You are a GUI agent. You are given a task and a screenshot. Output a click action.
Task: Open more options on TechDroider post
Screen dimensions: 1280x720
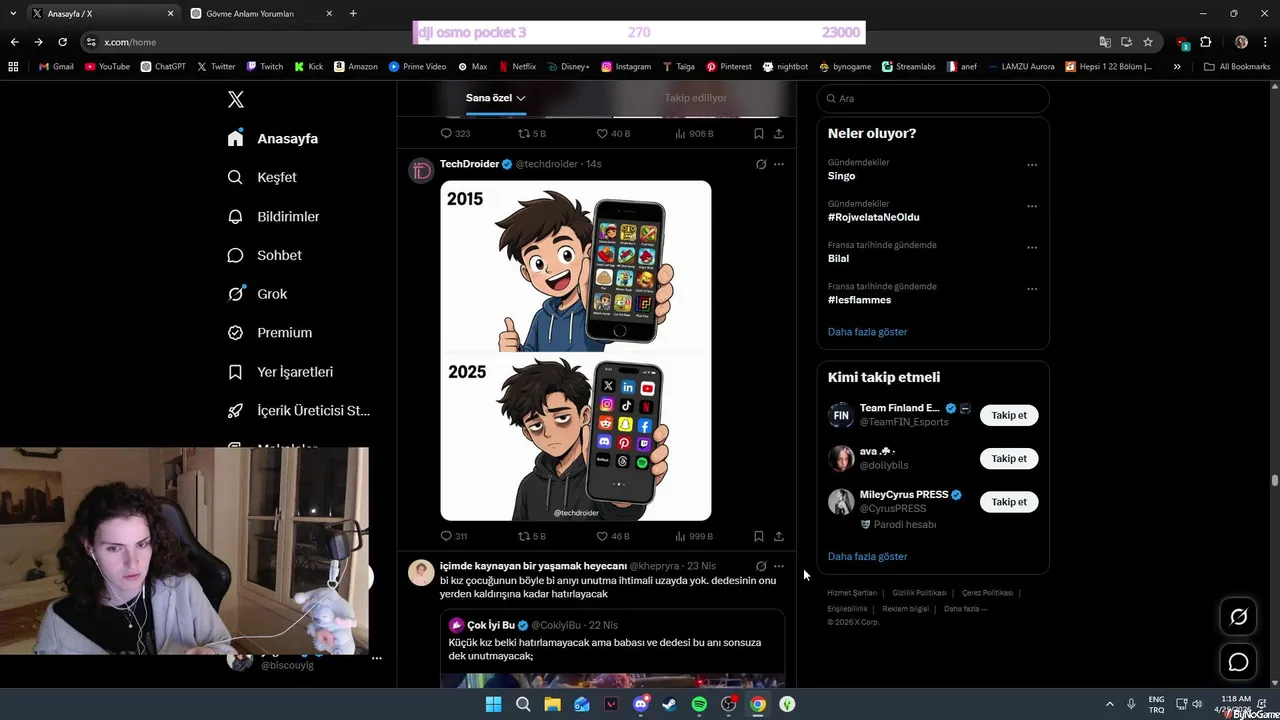pyautogui.click(x=779, y=164)
